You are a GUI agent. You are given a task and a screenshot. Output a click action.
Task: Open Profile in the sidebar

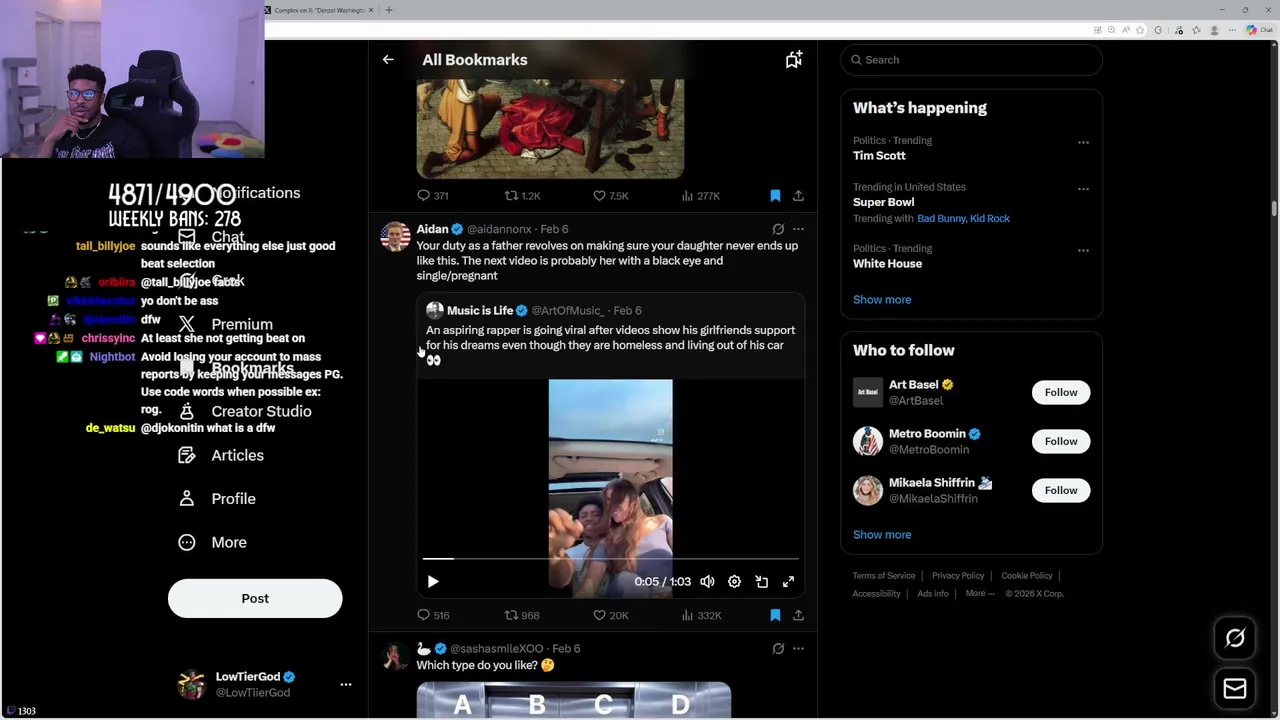click(x=217, y=498)
